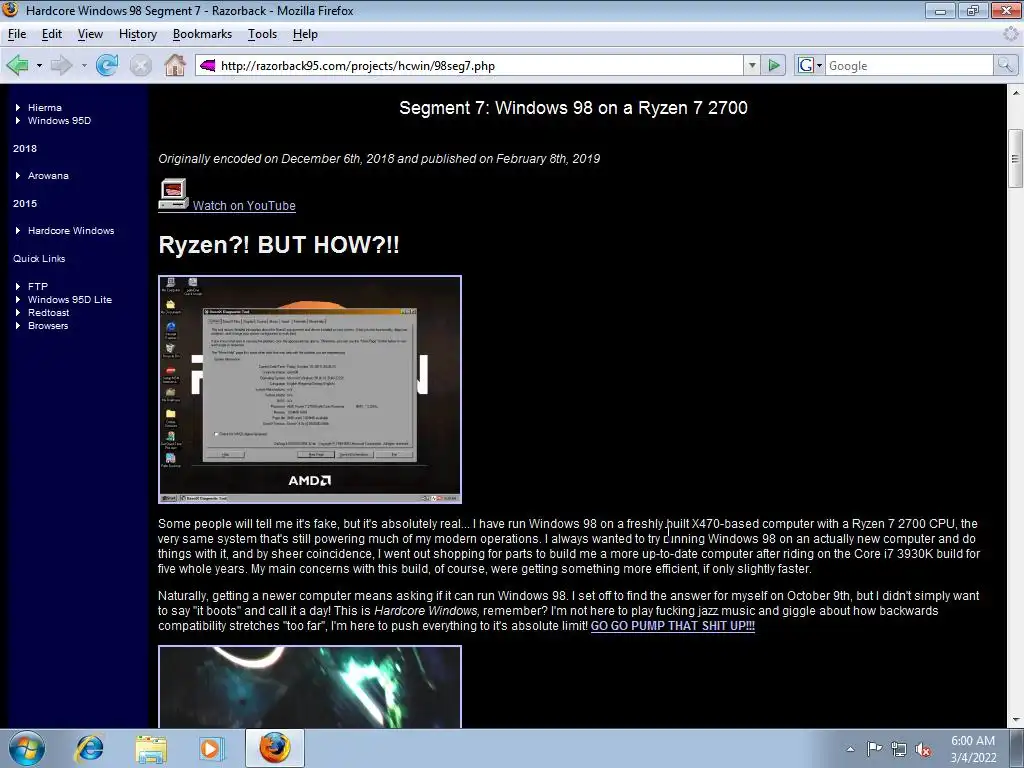Screen dimensions: 1024x768
Task: Open the Action Center flag icon
Action: 874,749
